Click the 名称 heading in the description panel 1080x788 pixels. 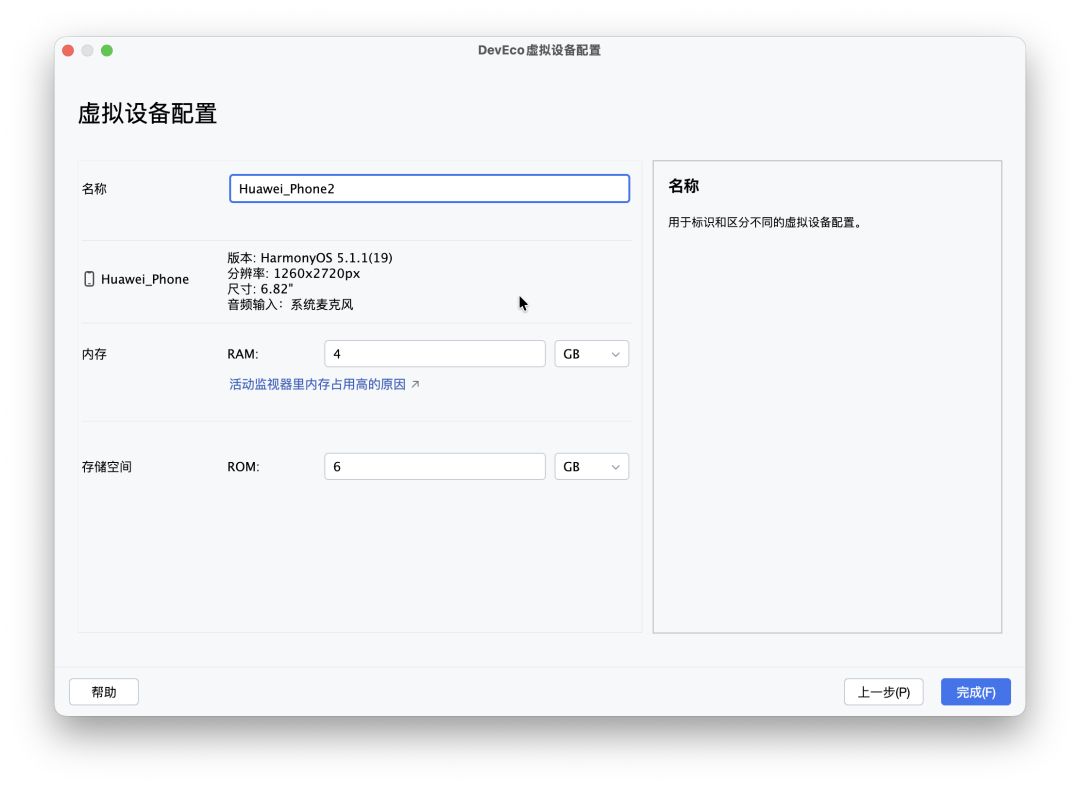coord(684,186)
